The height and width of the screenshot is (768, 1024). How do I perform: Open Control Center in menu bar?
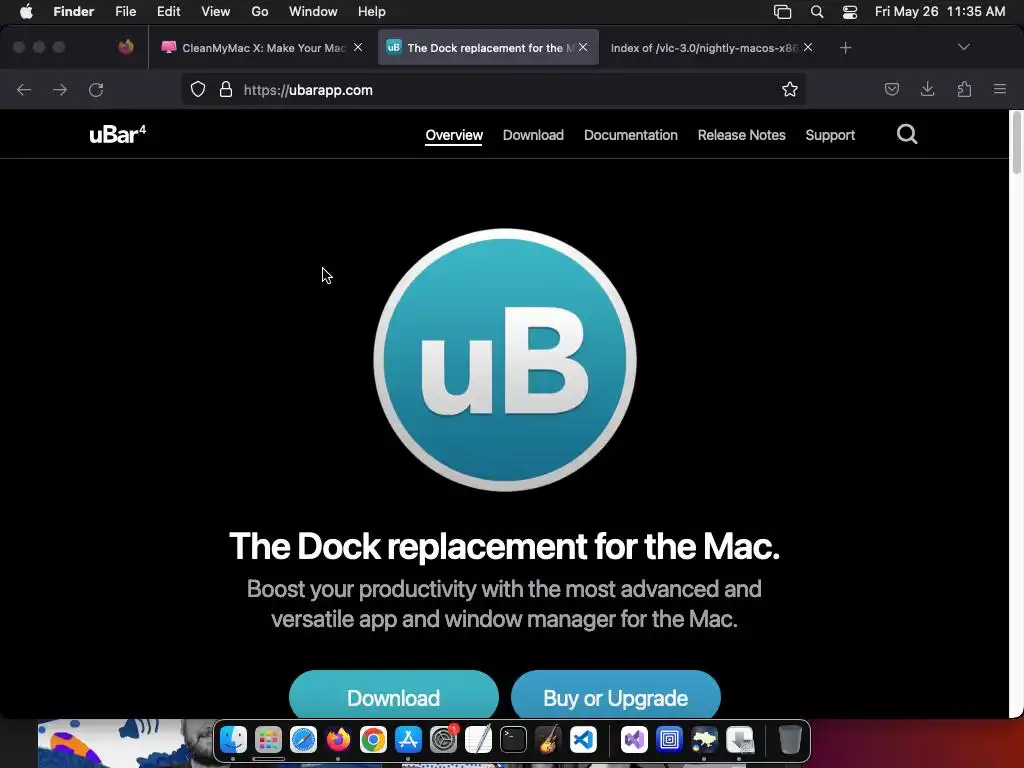850,11
